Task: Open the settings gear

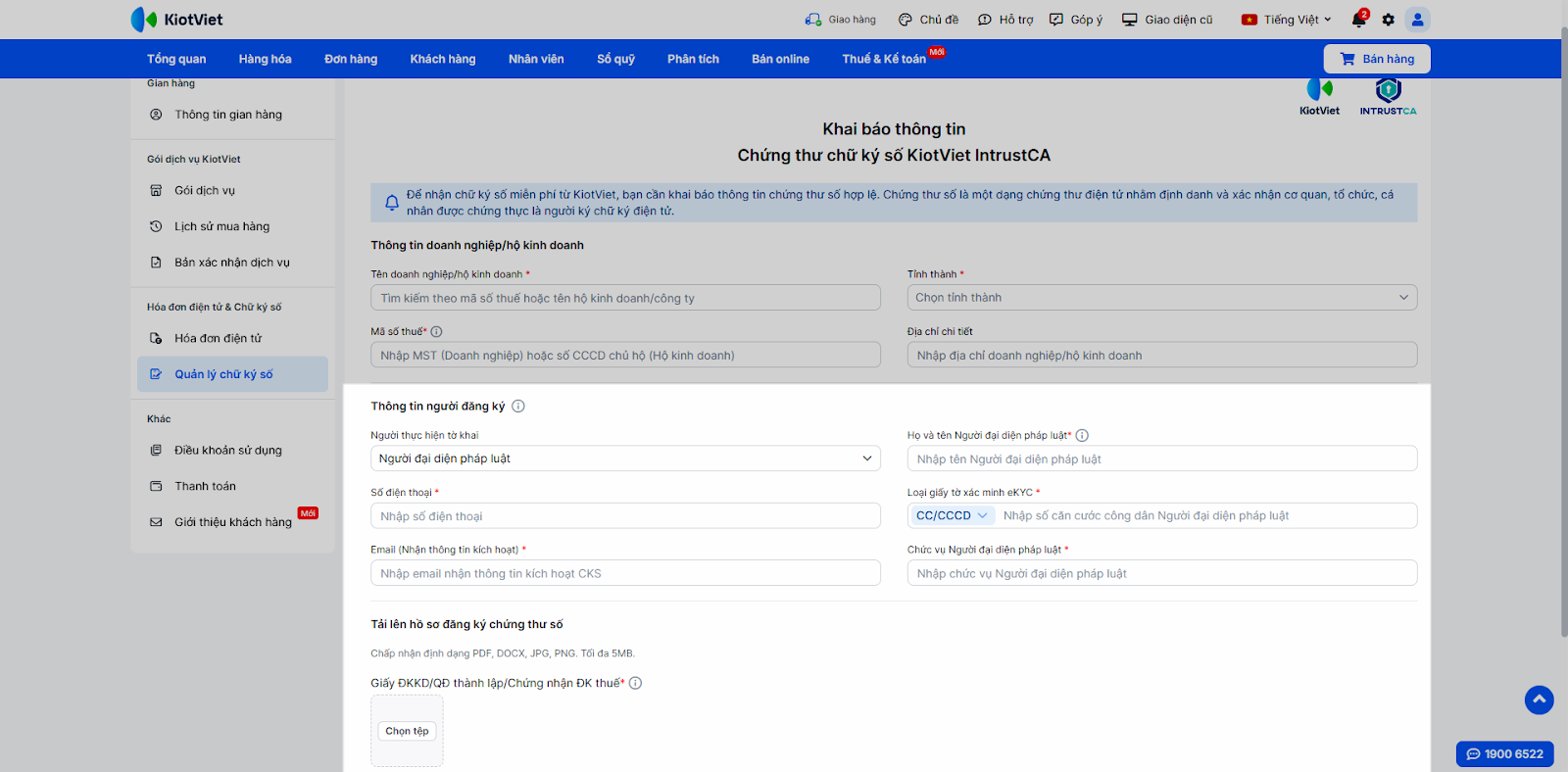Action: click(x=1389, y=20)
